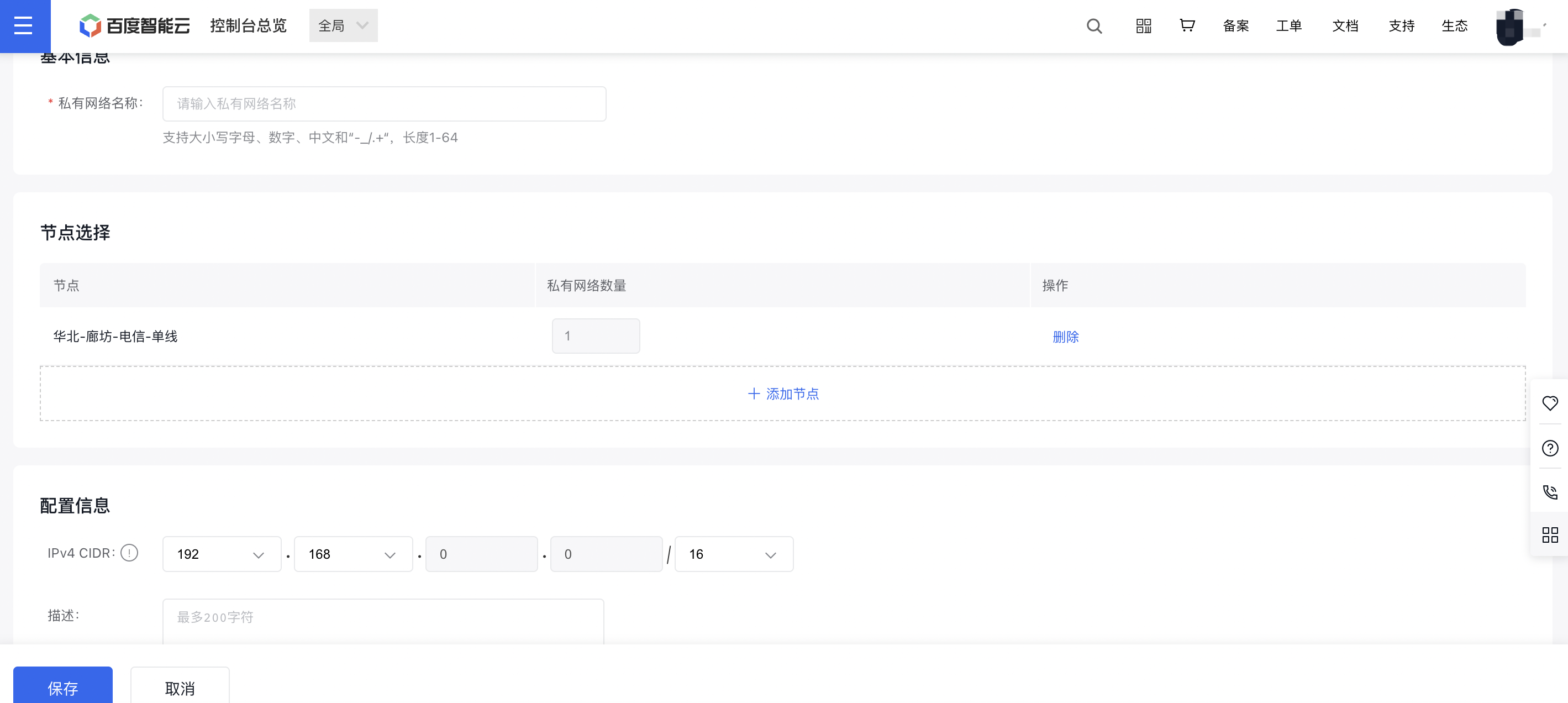Open the shopping cart icon
The width and height of the screenshot is (1568, 703).
(1187, 25)
